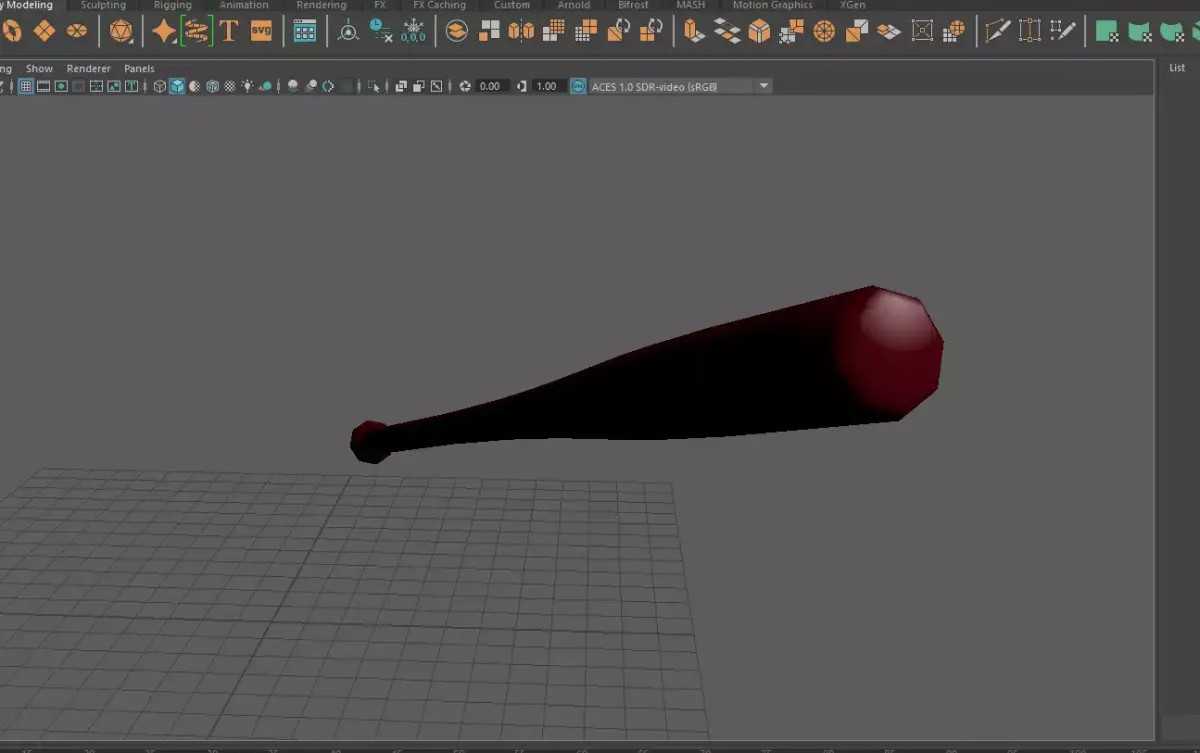
Task: Toggle the viewport grid display
Action: point(25,85)
